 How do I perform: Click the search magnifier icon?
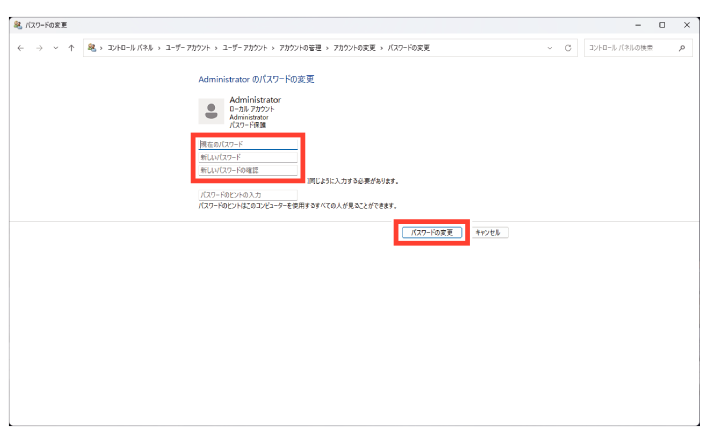[x=682, y=48]
